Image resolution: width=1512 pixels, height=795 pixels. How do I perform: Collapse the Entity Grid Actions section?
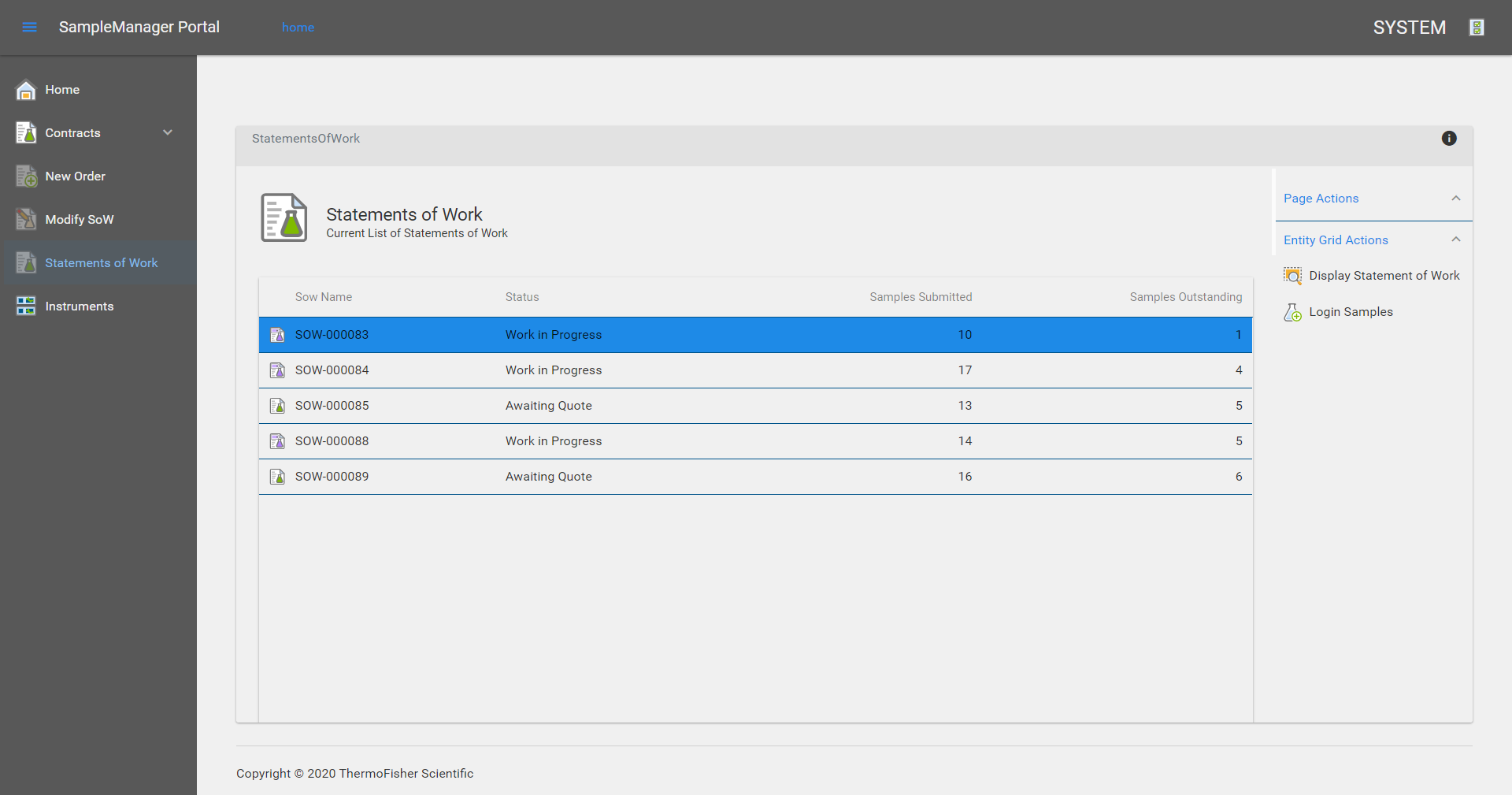[x=1455, y=240]
